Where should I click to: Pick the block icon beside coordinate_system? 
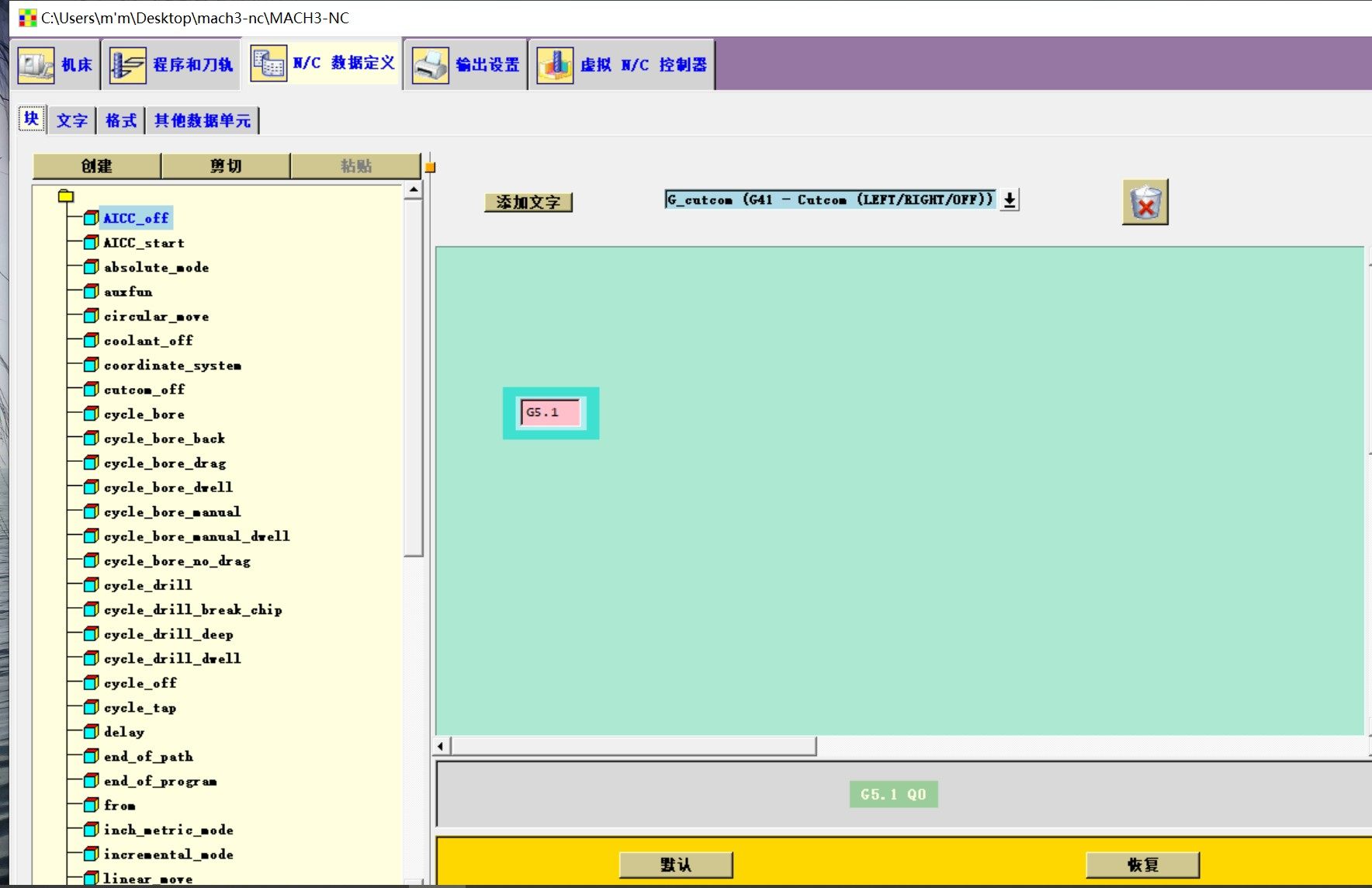91,365
